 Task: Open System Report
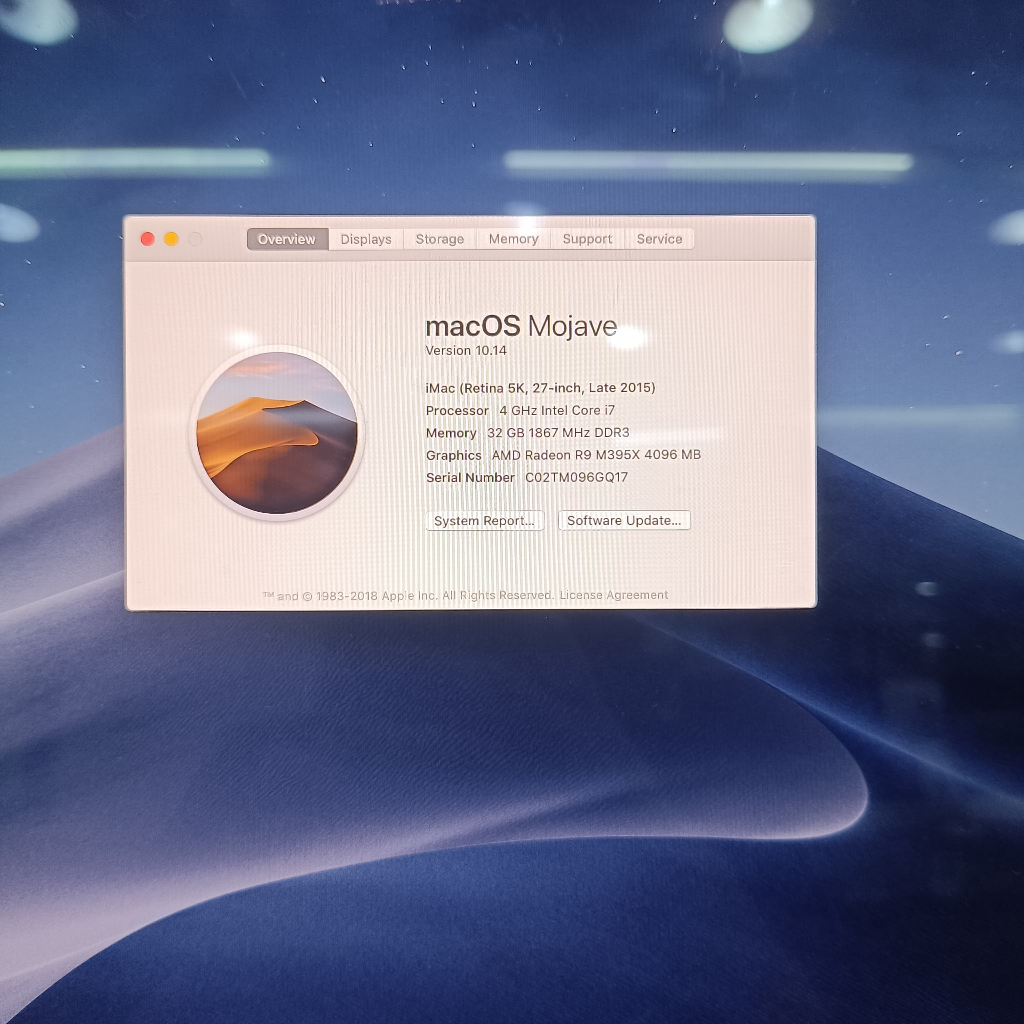click(485, 521)
